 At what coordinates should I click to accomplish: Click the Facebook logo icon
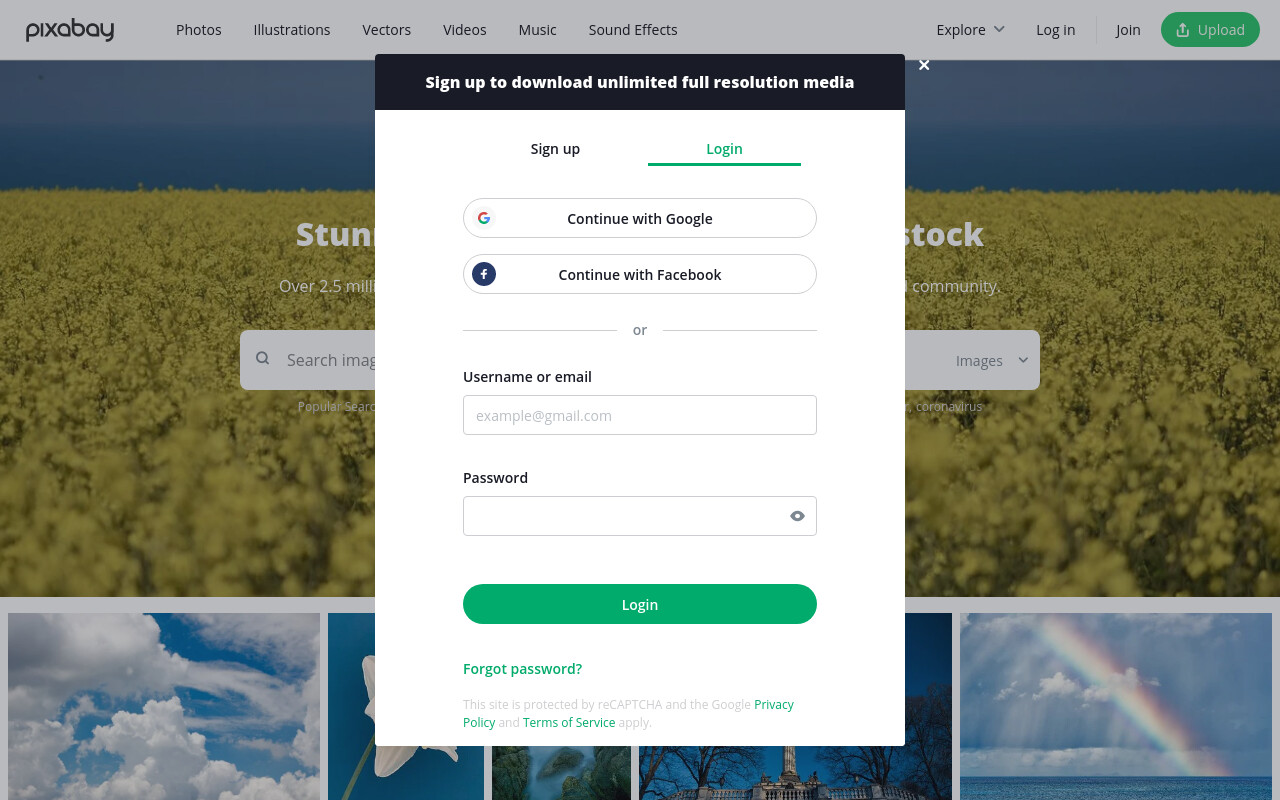[x=484, y=274]
